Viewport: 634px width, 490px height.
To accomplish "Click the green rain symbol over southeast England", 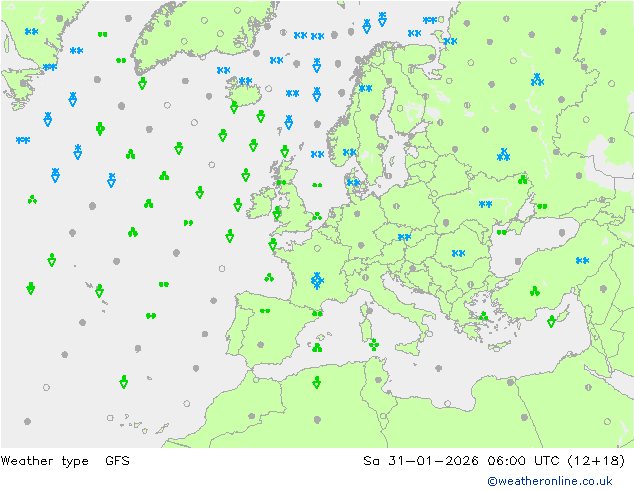I will [317, 216].
